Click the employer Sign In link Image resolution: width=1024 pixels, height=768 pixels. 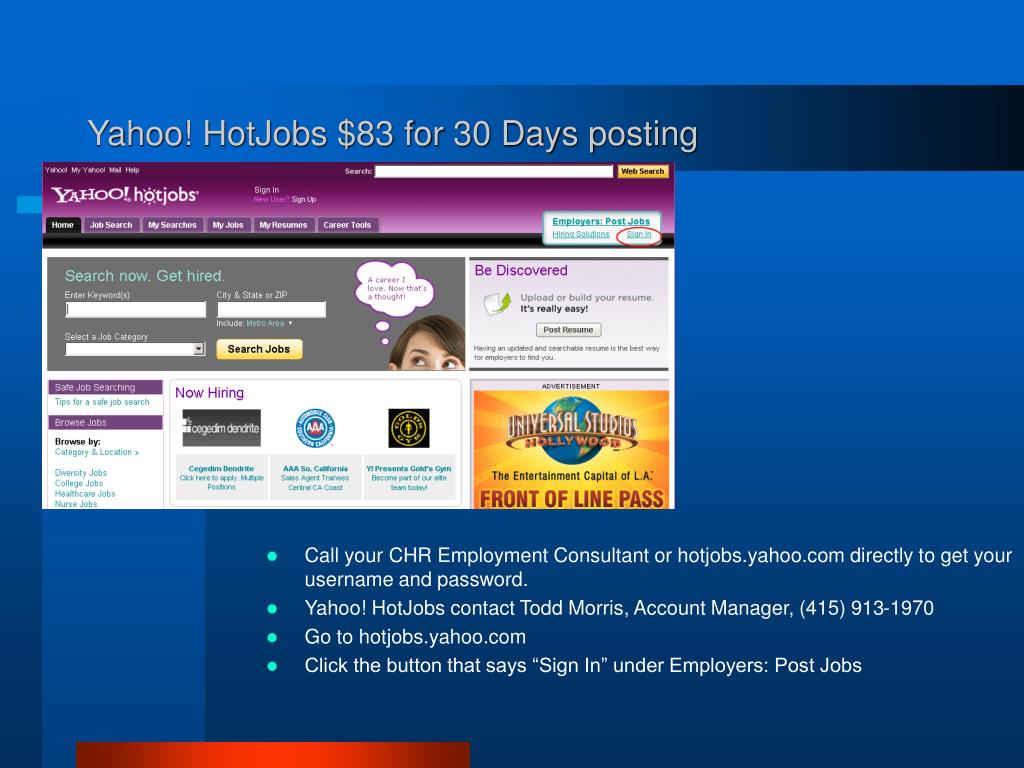pos(639,234)
